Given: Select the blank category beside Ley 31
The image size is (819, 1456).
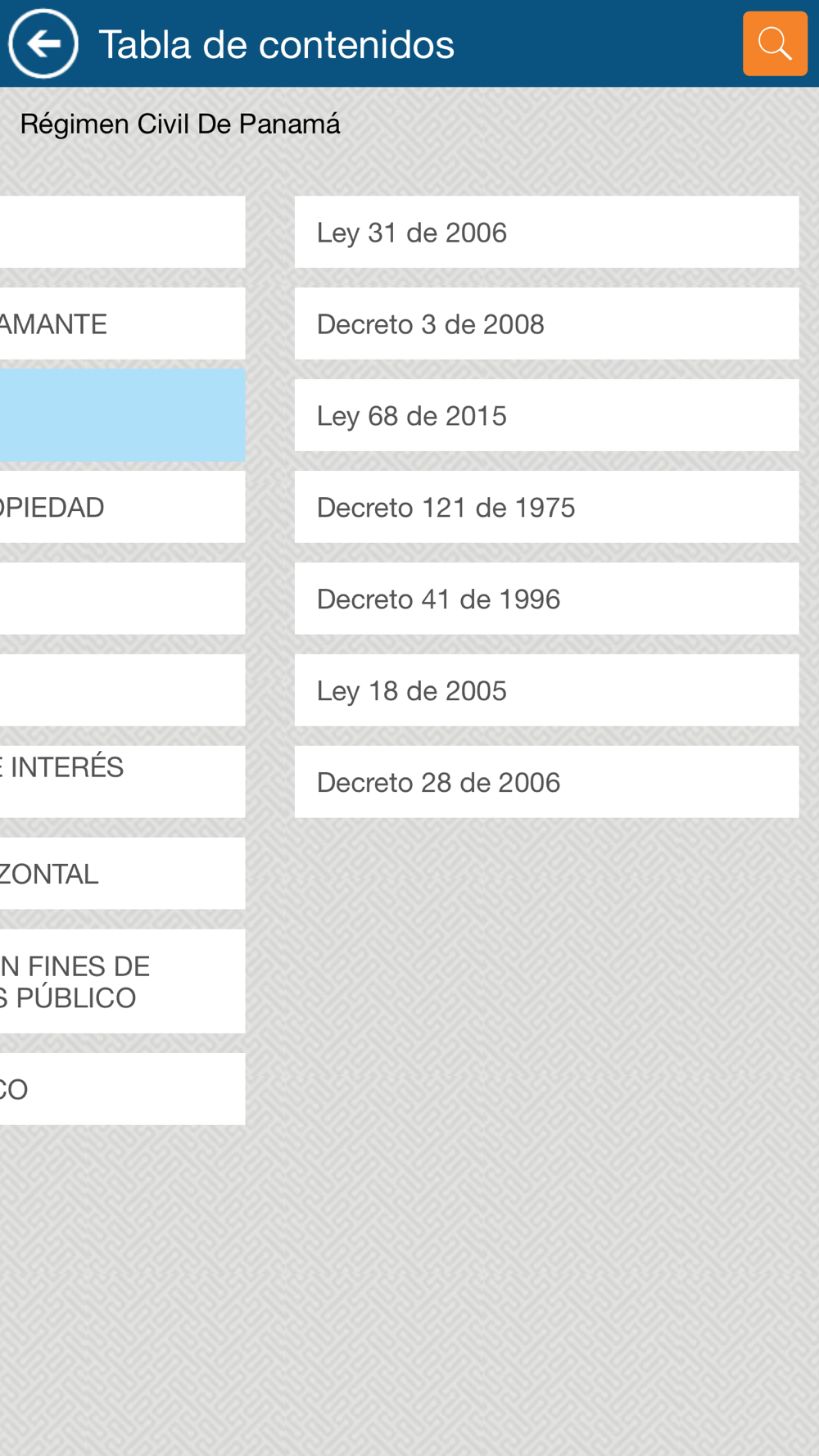Looking at the screenshot, I should [x=123, y=232].
